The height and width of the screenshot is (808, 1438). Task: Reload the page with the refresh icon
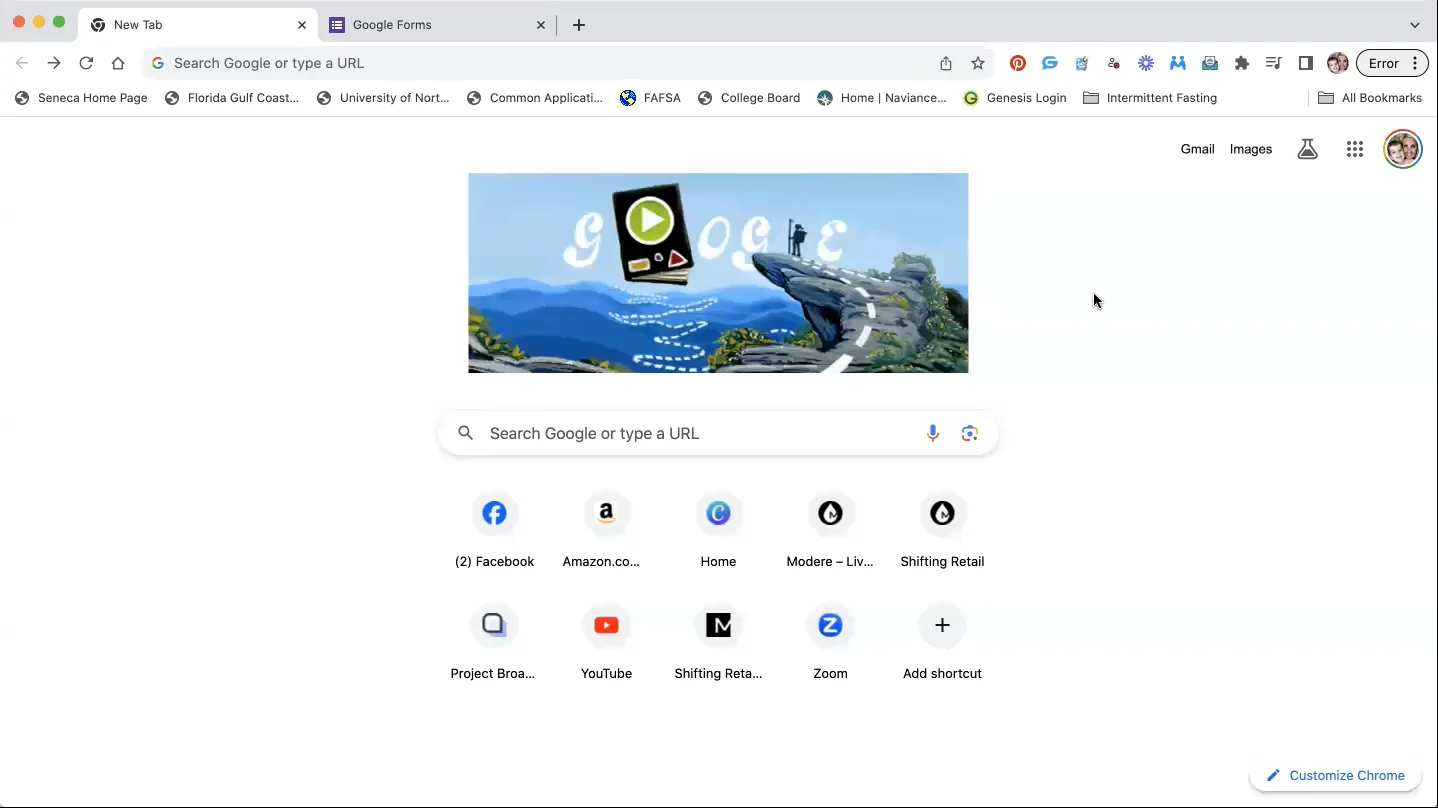click(86, 63)
